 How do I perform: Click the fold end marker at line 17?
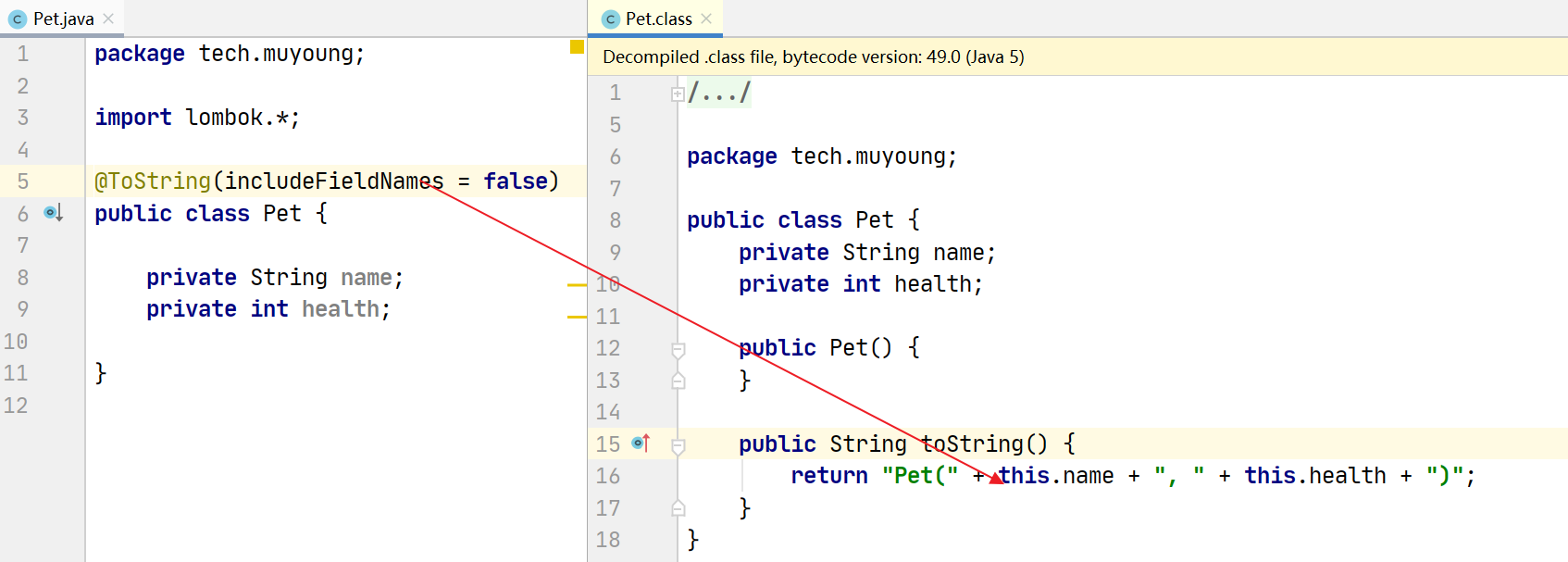pos(678,508)
